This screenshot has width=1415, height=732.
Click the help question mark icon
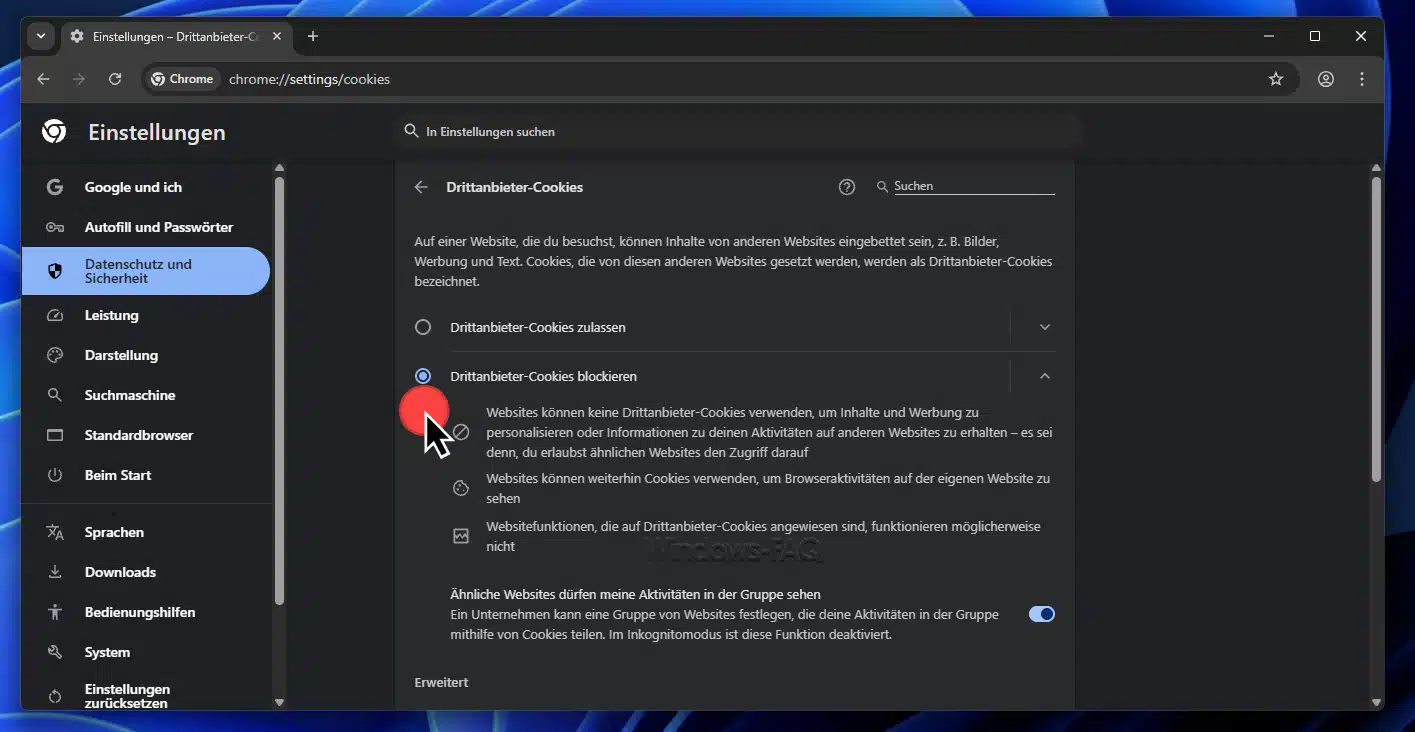(x=847, y=187)
